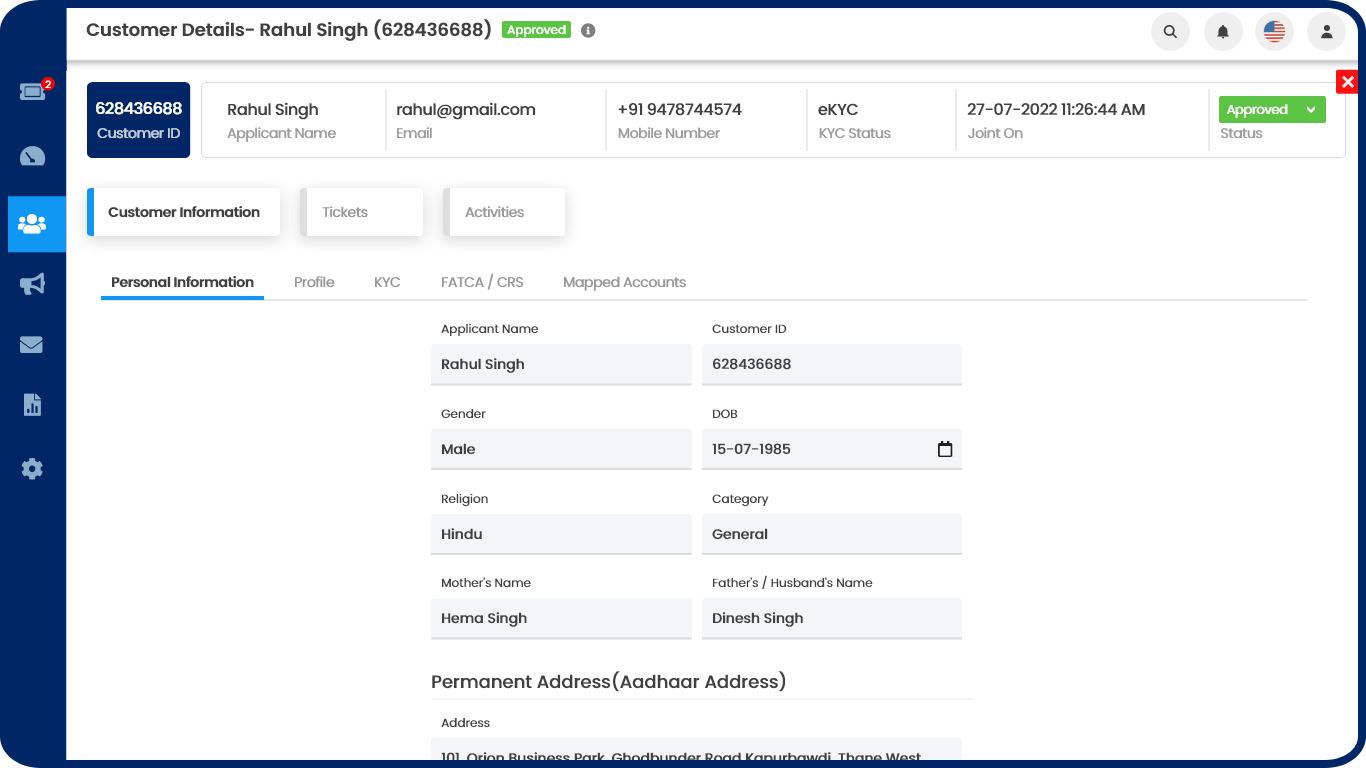Select the Mapped Accounts sub-tab
Image resolution: width=1366 pixels, height=768 pixels.
624,282
